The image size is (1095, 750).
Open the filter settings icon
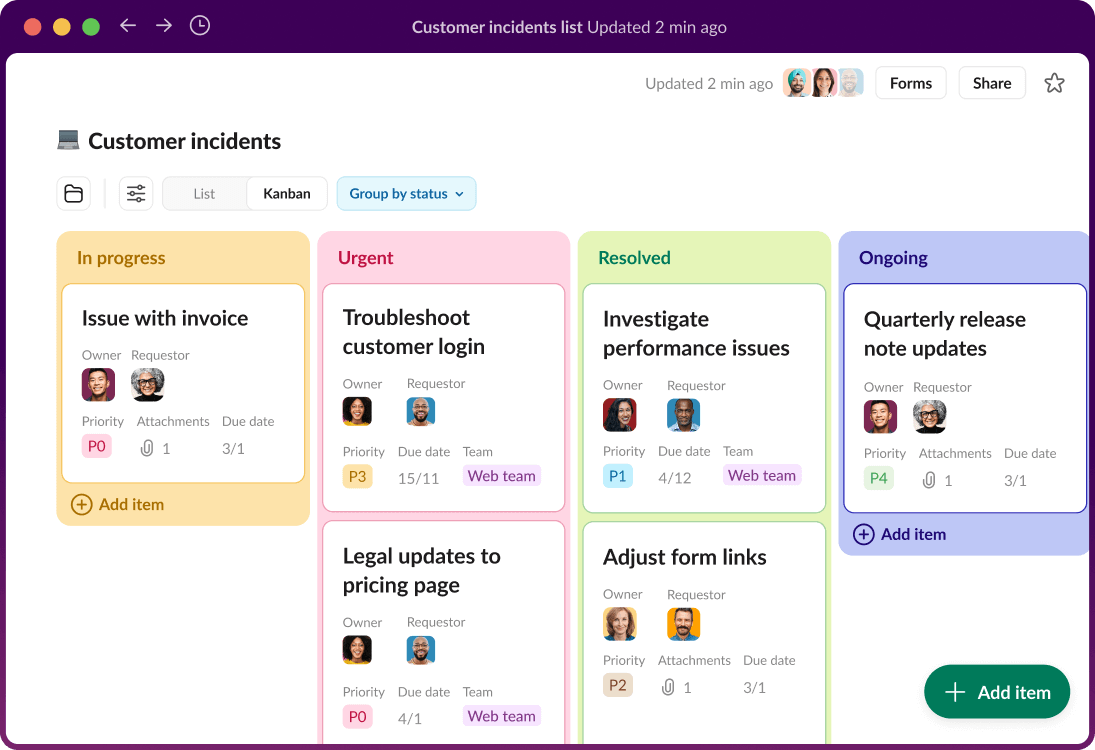click(136, 193)
